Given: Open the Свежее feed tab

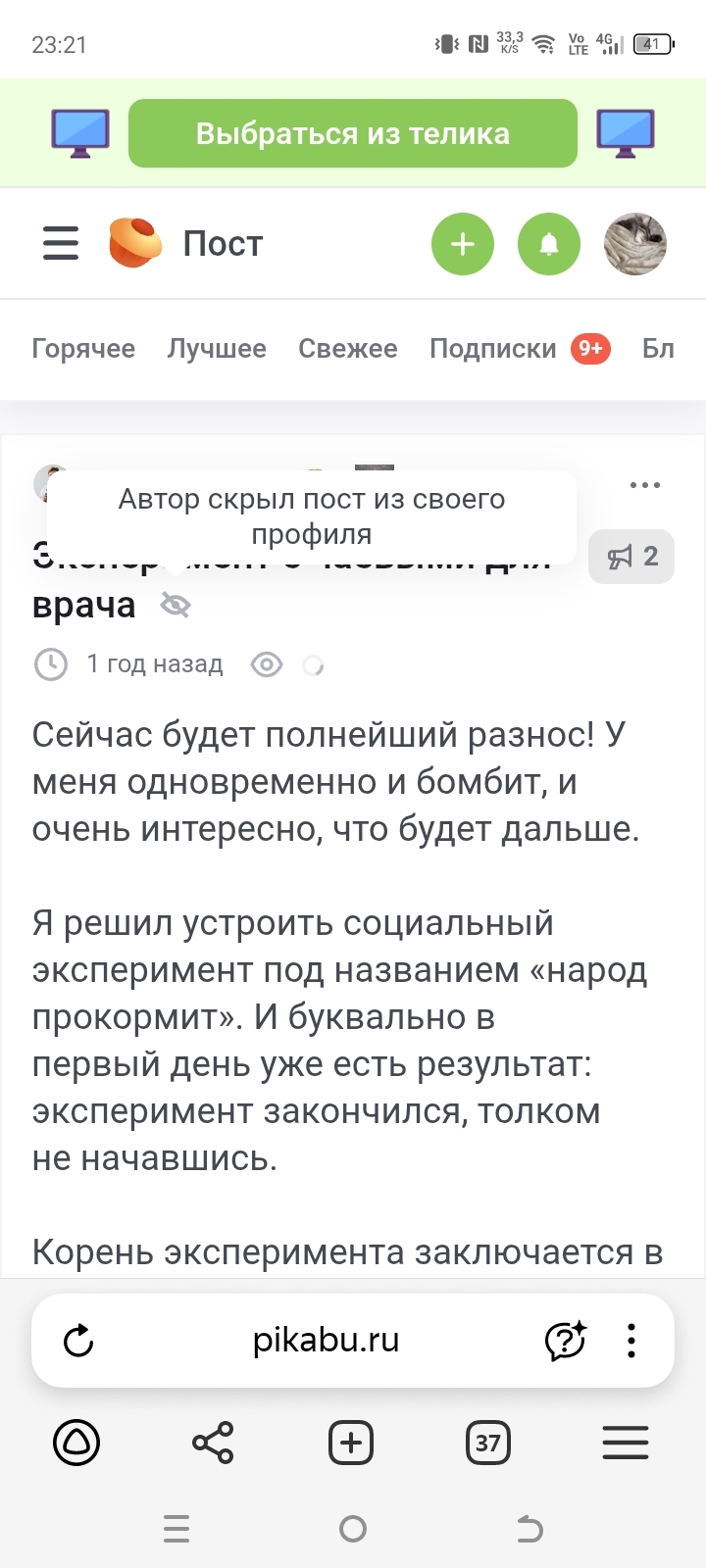Looking at the screenshot, I should (348, 349).
